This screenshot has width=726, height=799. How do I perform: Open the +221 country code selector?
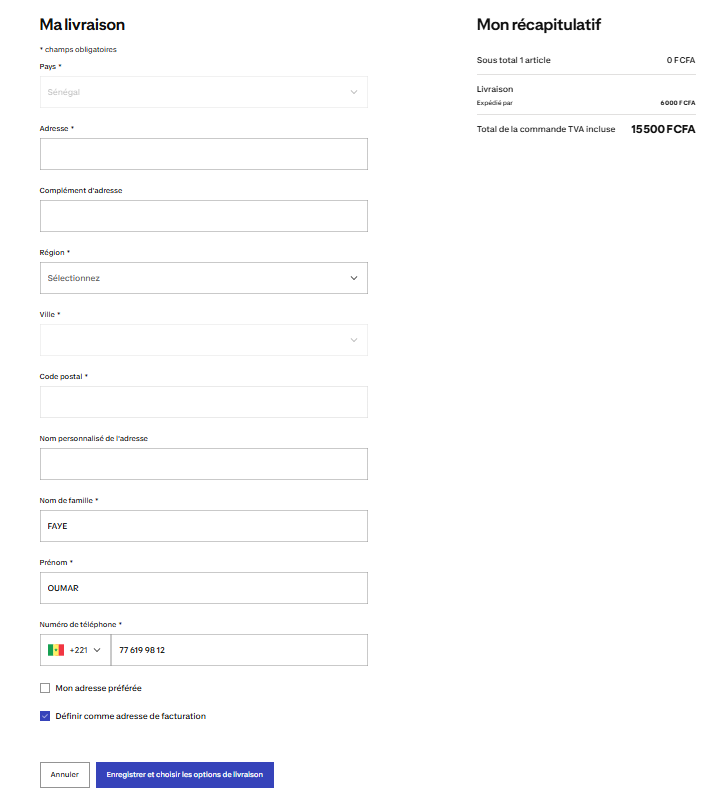[x=75, y=650]
